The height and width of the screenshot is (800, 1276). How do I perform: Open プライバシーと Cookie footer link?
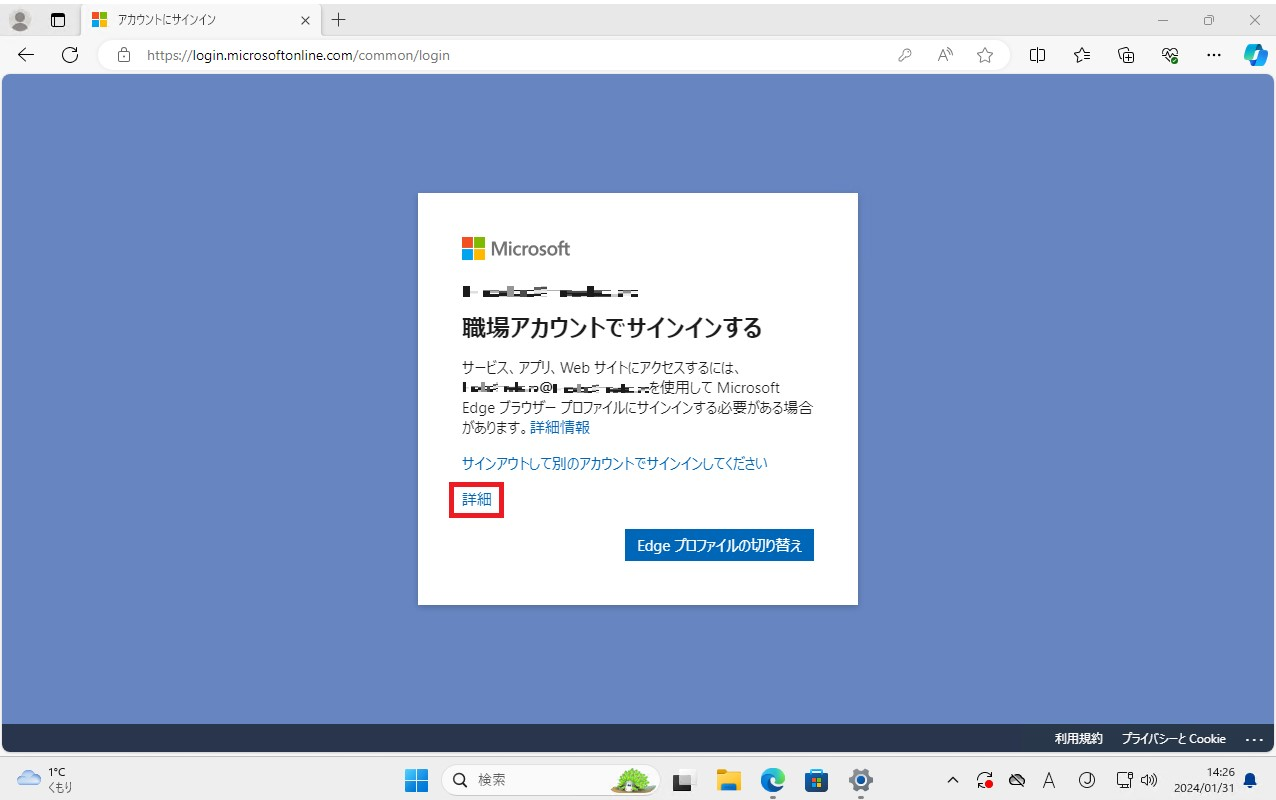1173,738
